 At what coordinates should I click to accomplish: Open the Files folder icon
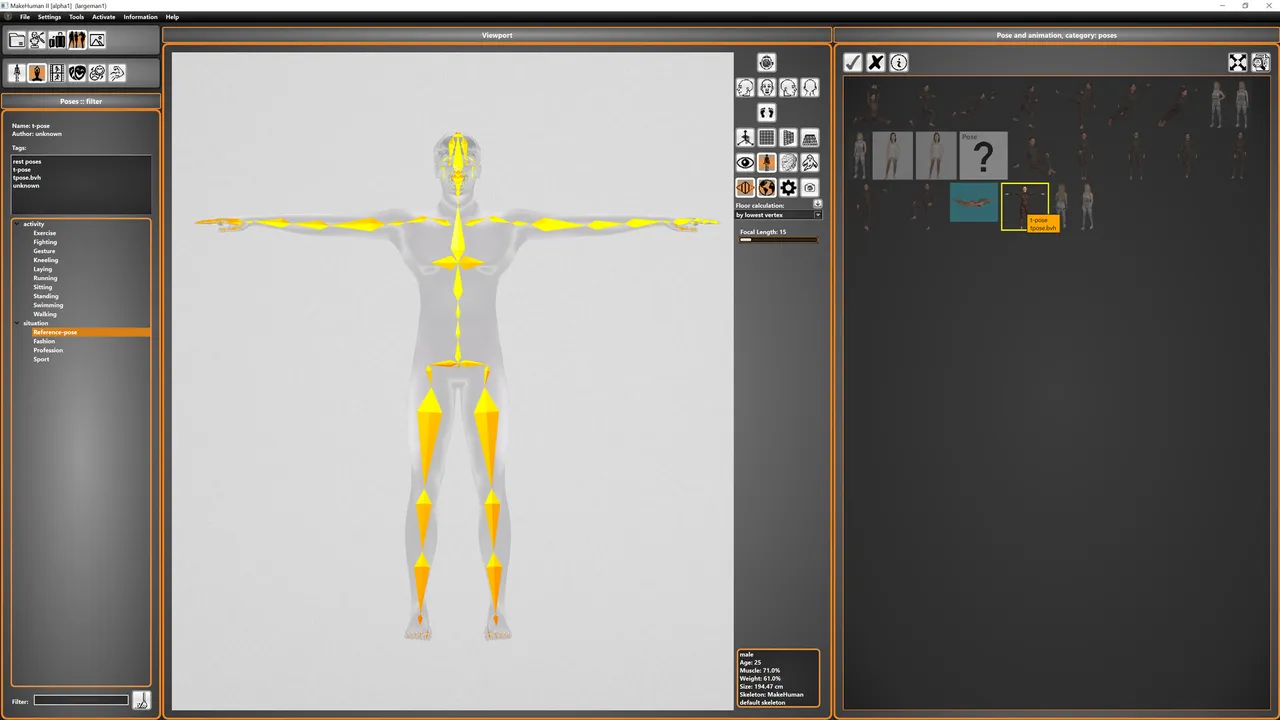pyautogui.click(x=17, y=40)
